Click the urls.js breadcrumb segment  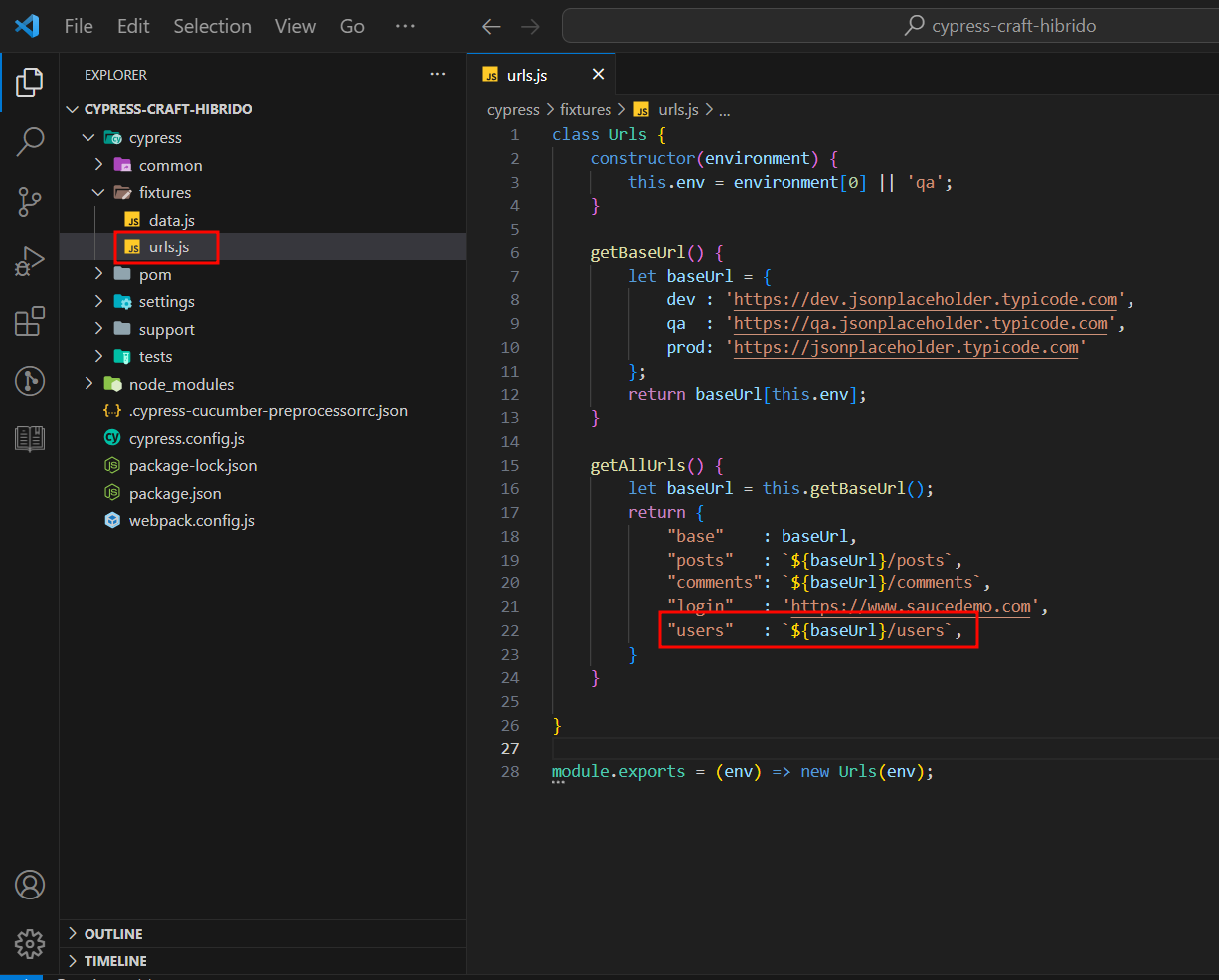667,110
